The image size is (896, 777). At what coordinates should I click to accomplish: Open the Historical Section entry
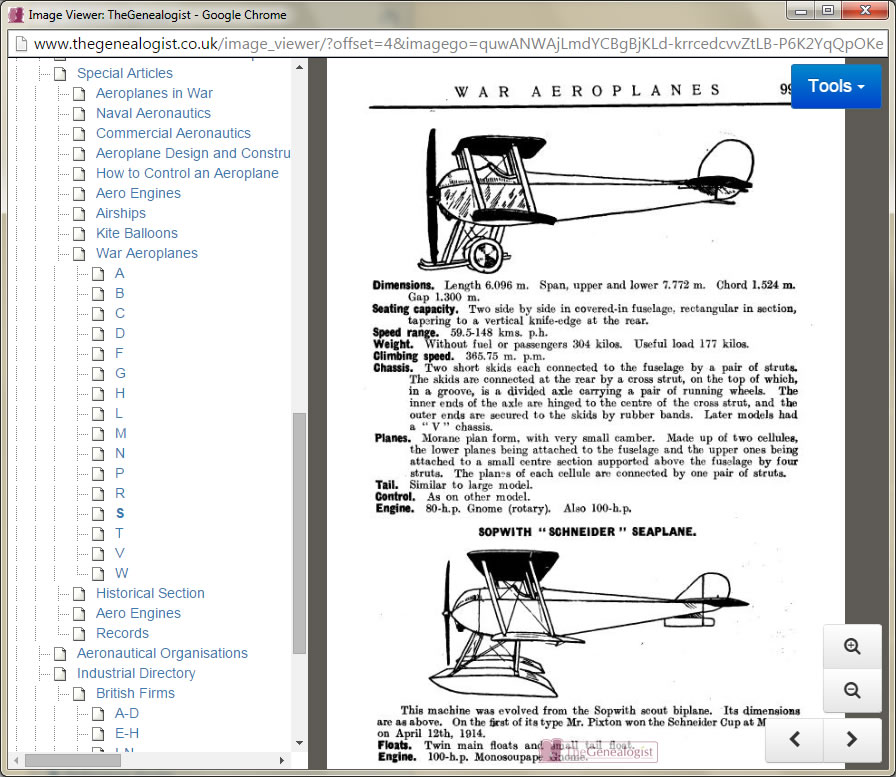coord(150,593)
